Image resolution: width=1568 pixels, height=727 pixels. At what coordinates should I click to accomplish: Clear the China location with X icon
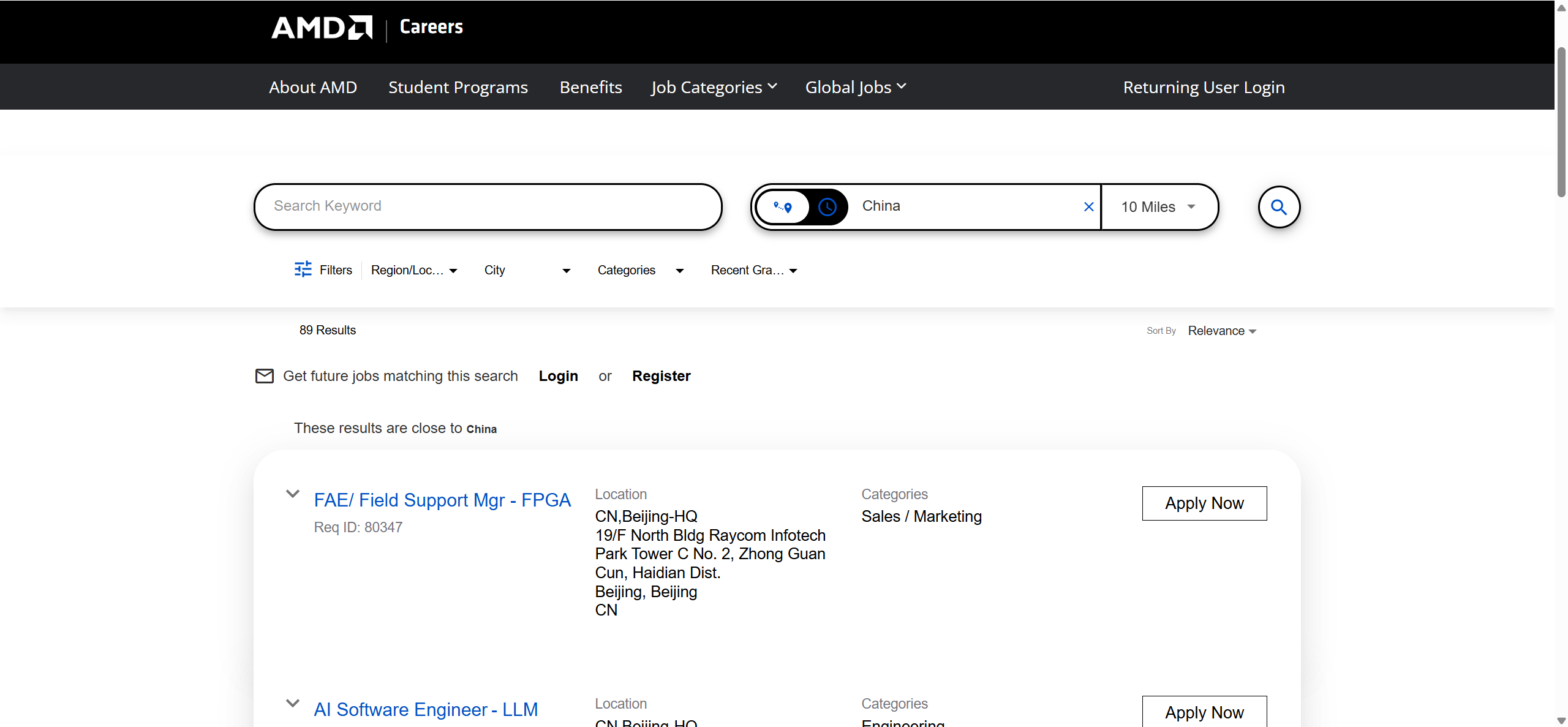(x=1088, y=207)
